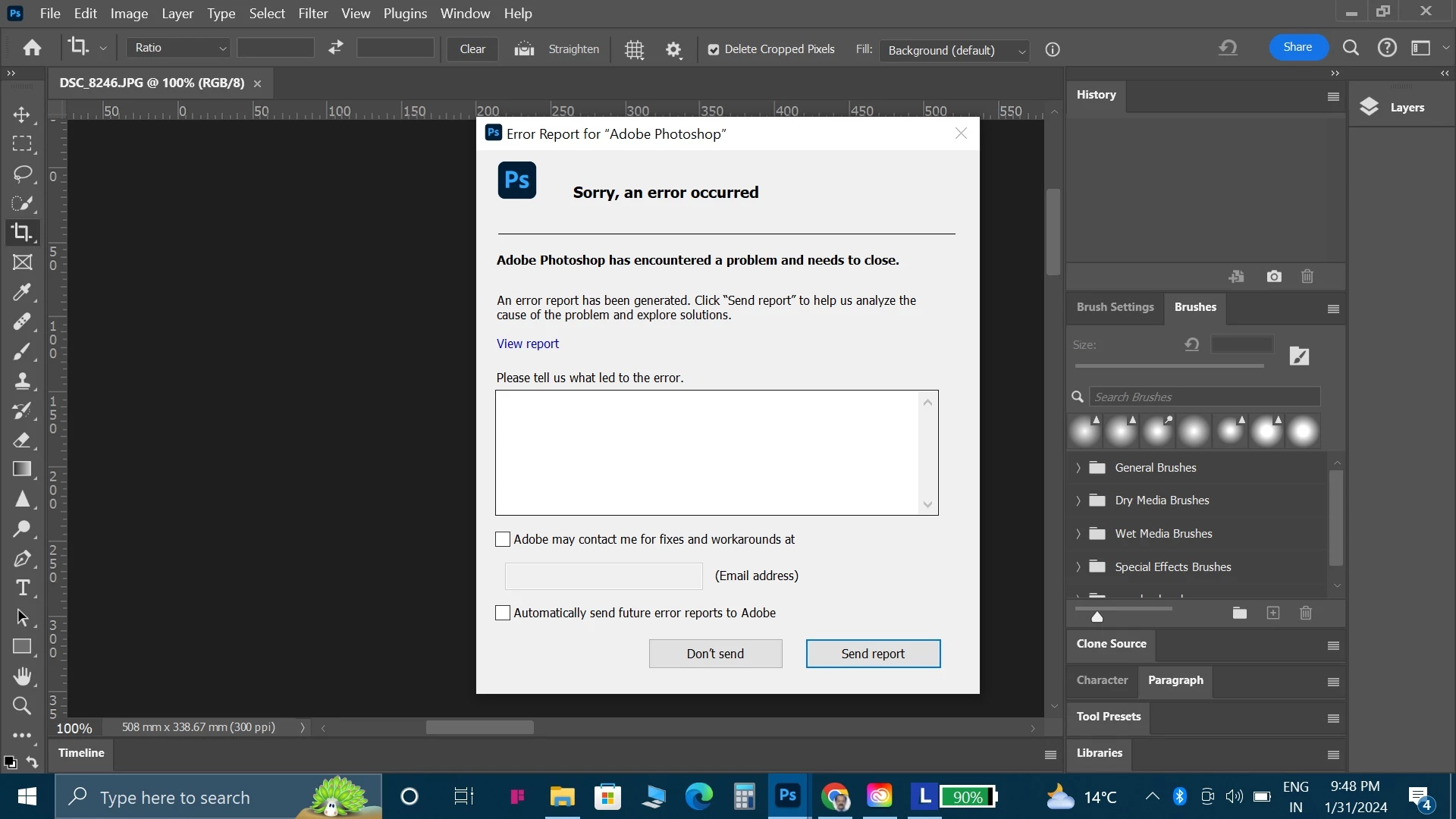This screenshot has width=1456, height=819.
Task: Select the Hand tool
Action: [23, 676]
